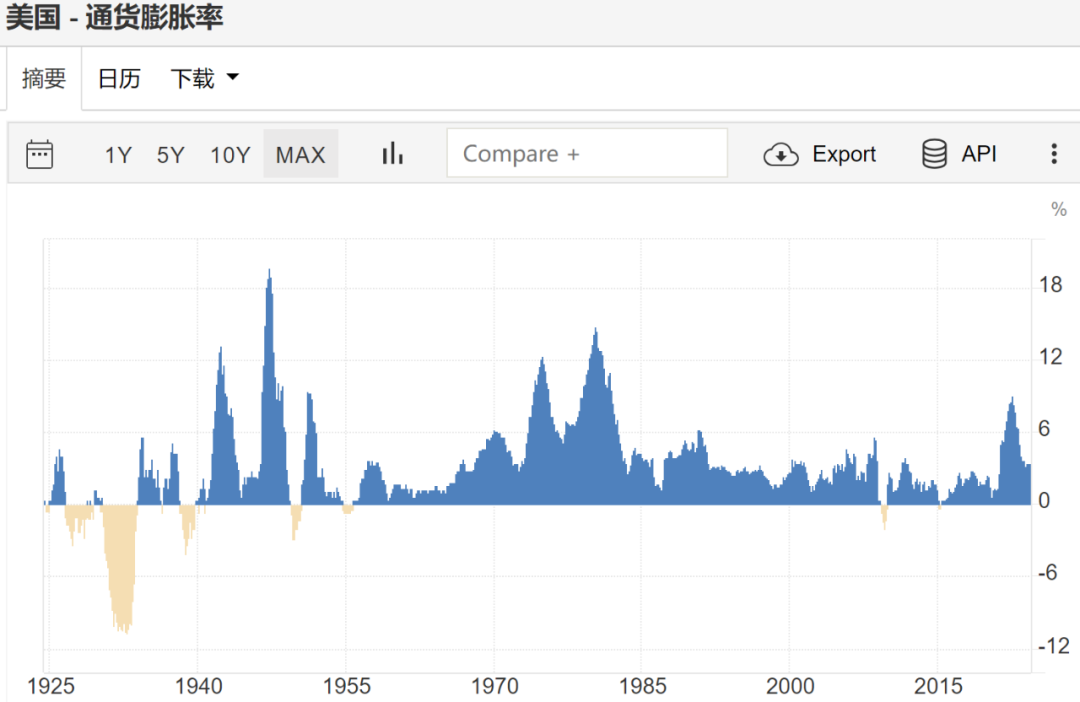1080x702 pixels.
Task: Click the 1925 x-axis label
Action: (x=50, y=686)
